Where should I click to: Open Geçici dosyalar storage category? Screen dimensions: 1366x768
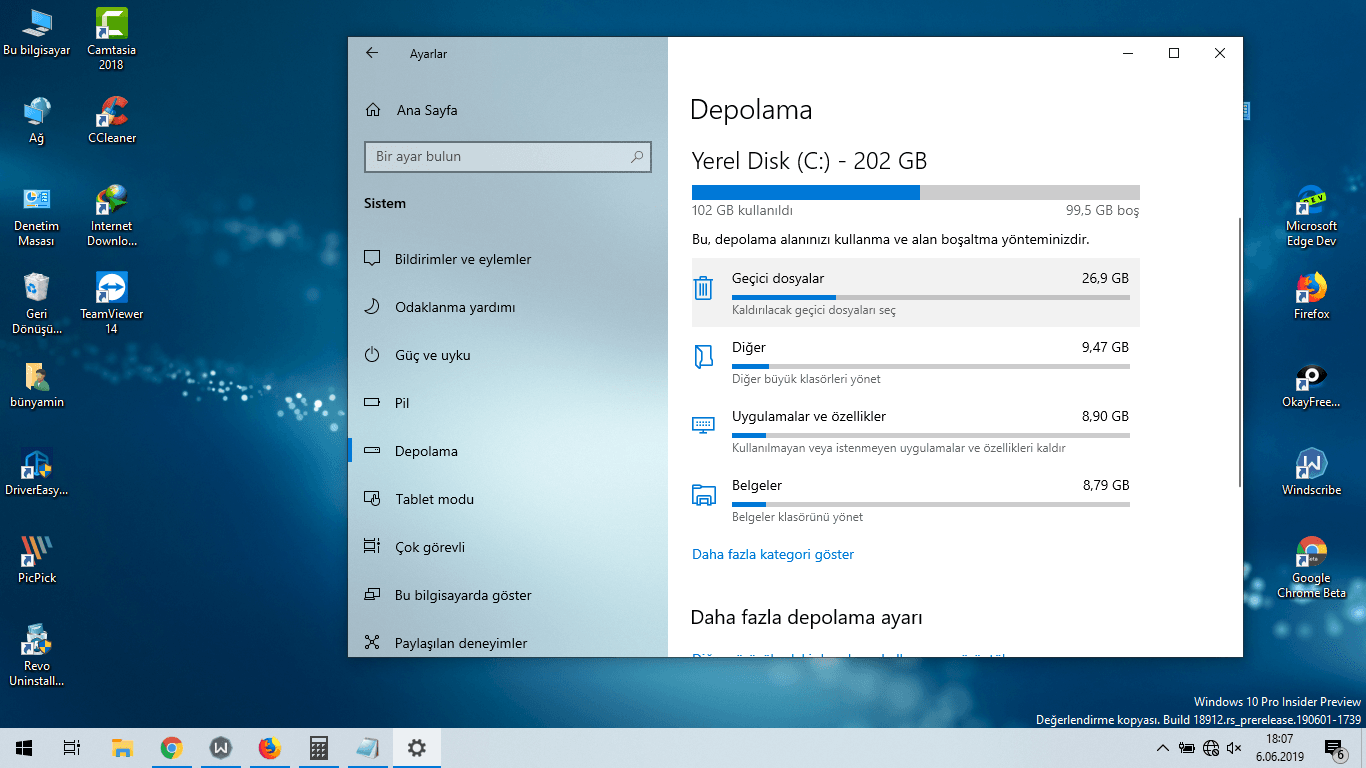(x=916, y=292)
